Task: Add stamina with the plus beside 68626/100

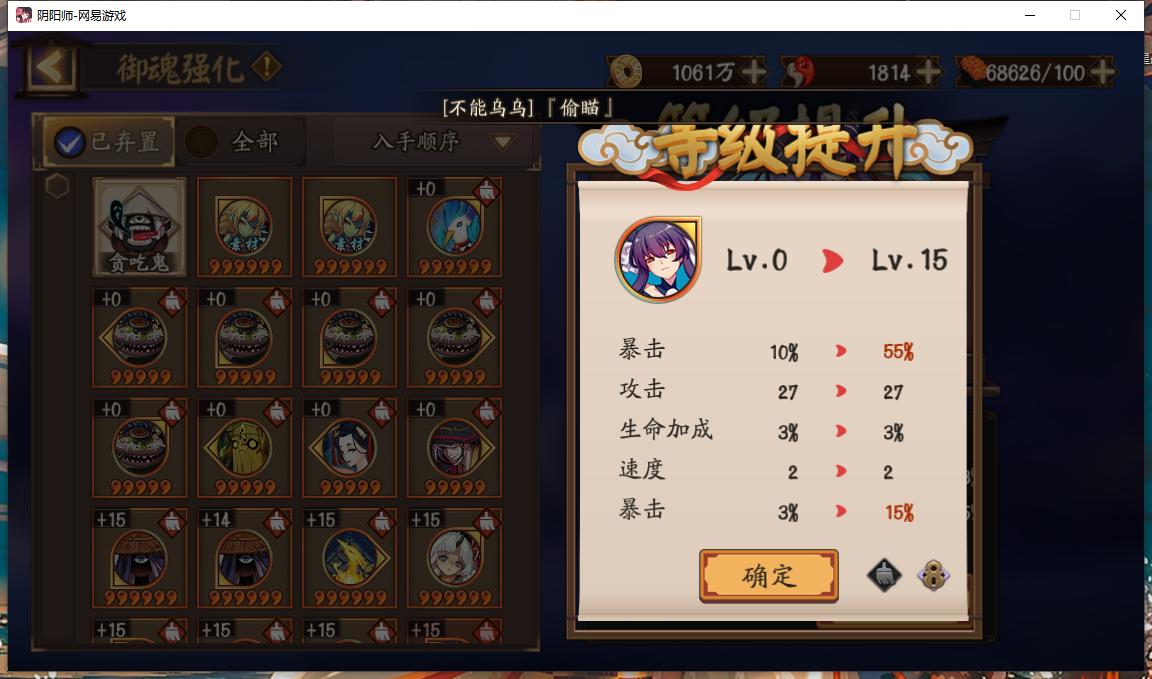Action: 1104,72
